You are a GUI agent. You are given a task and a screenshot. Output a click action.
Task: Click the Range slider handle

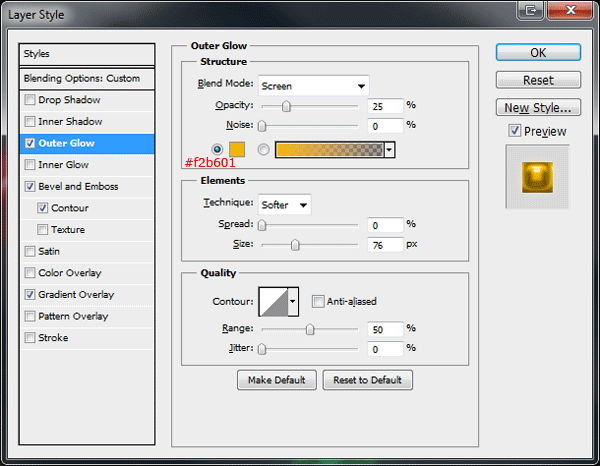310,329
